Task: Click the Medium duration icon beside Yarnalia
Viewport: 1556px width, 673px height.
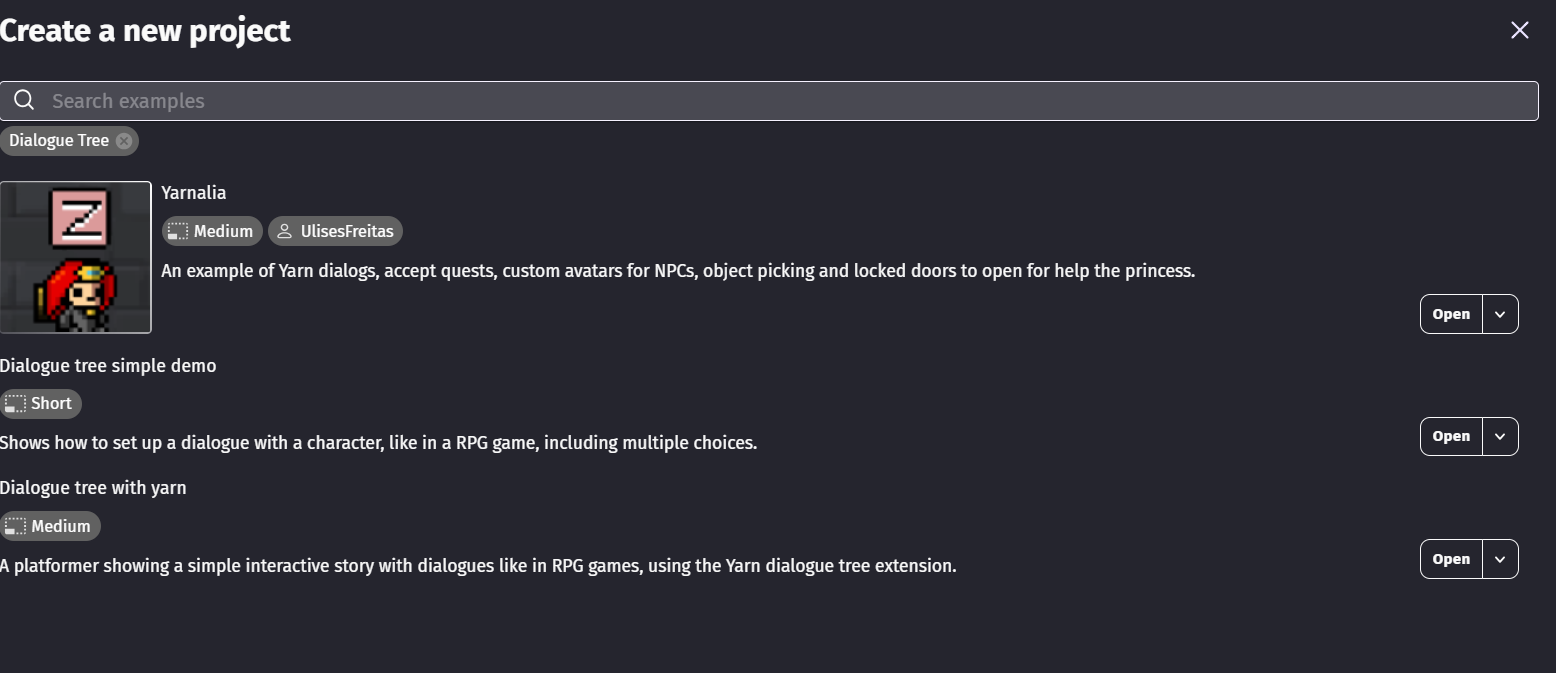Action: [177, 231]
